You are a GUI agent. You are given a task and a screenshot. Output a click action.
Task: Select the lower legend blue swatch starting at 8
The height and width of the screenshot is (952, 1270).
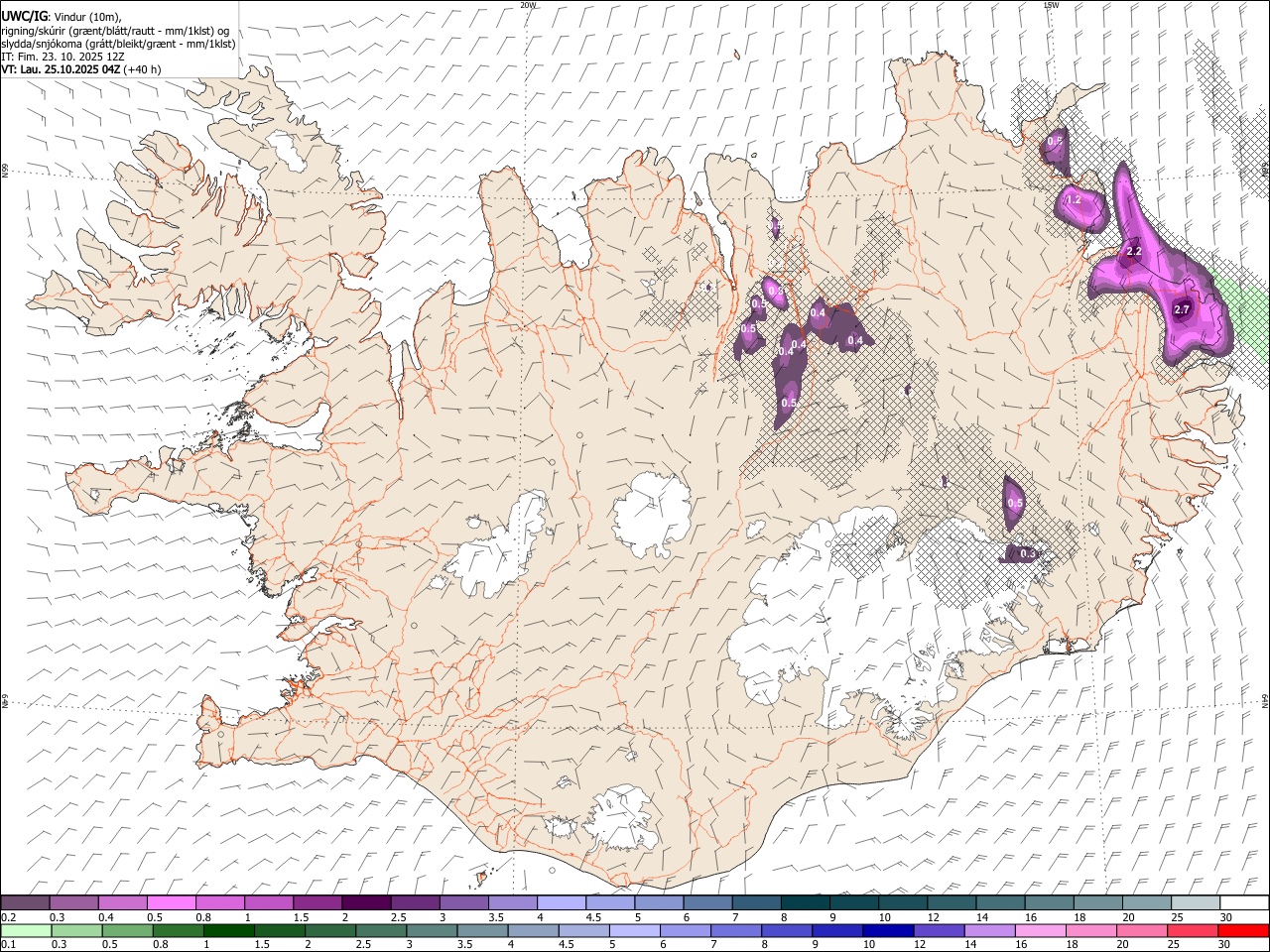coord(786,930)
